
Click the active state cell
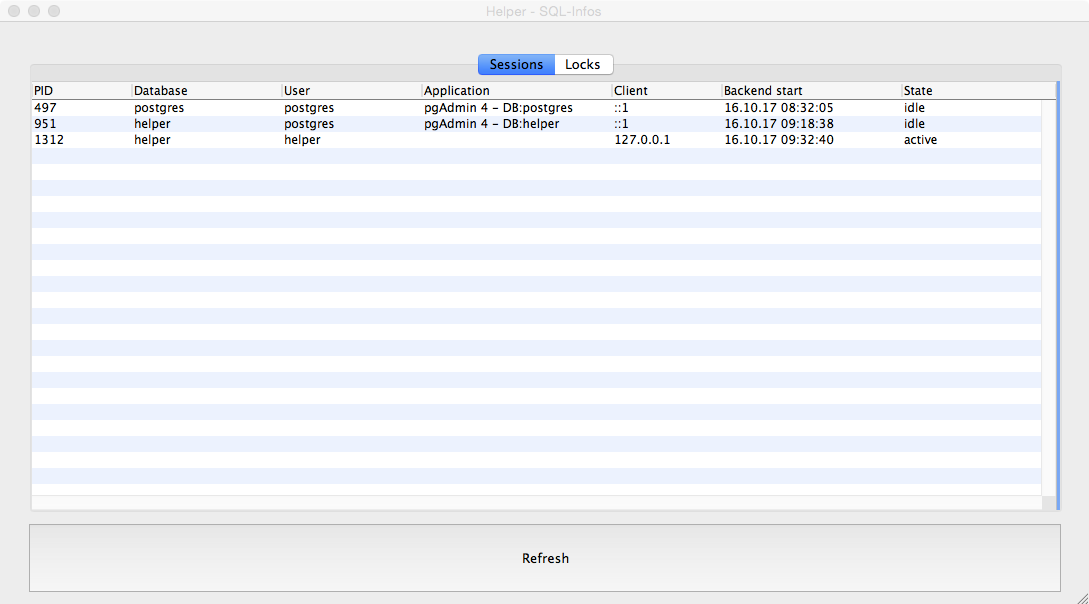coord(920,140)
